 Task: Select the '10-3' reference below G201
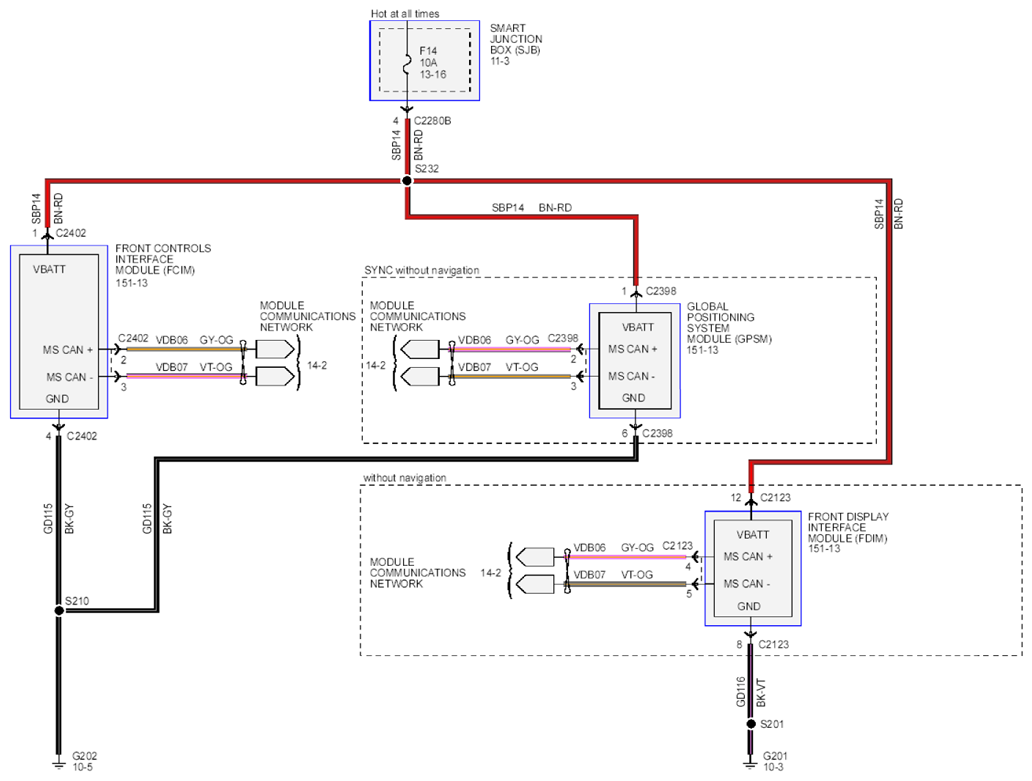click(774, 767)
